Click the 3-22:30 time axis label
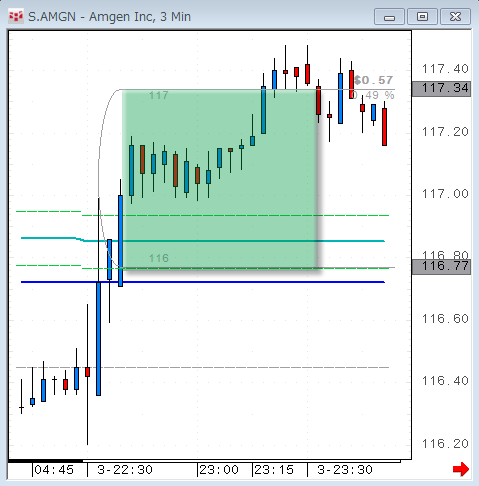The image size is (479, 486). click(x=125, y=470)
